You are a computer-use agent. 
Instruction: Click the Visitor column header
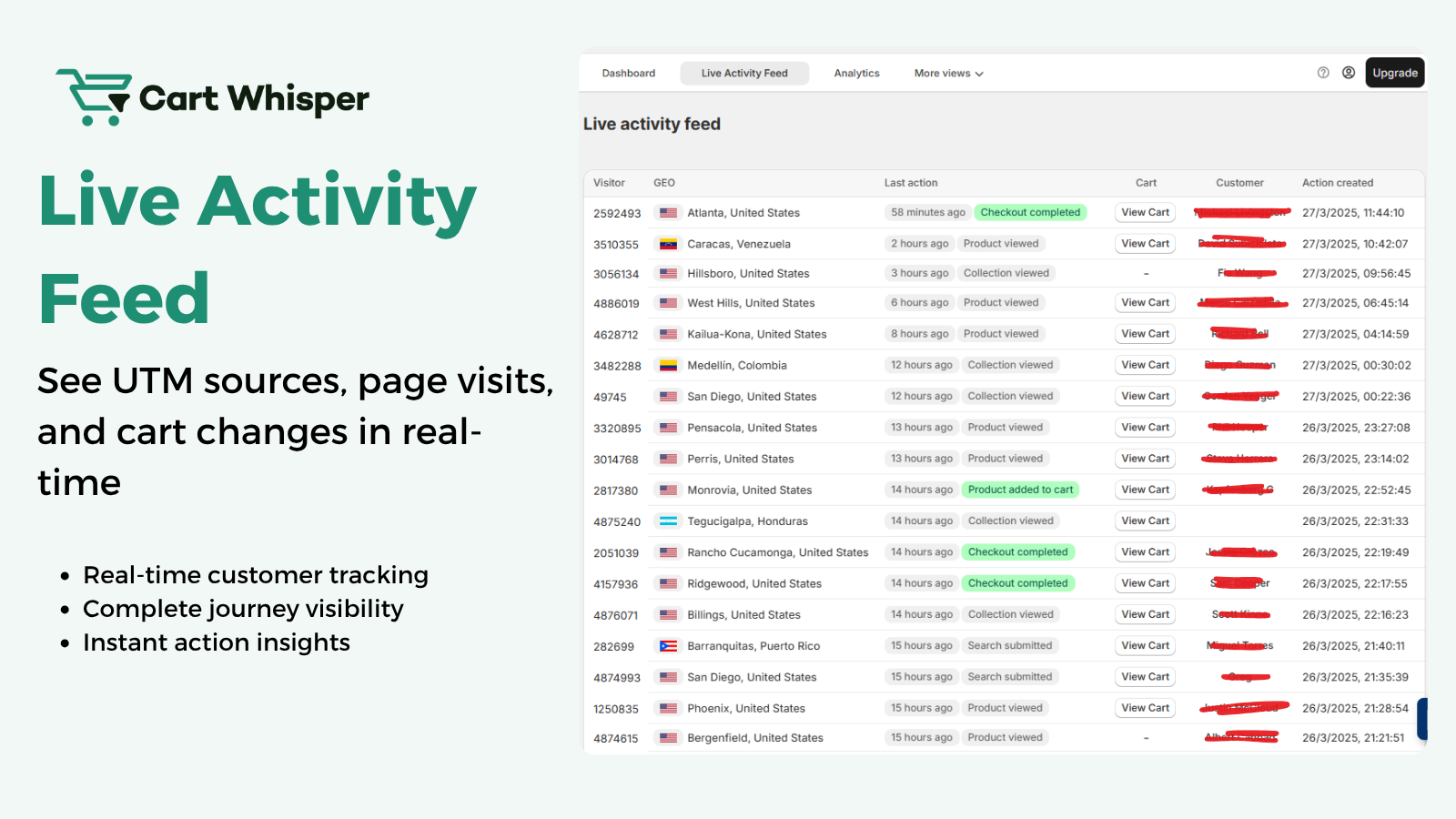(x=609, y=183)
